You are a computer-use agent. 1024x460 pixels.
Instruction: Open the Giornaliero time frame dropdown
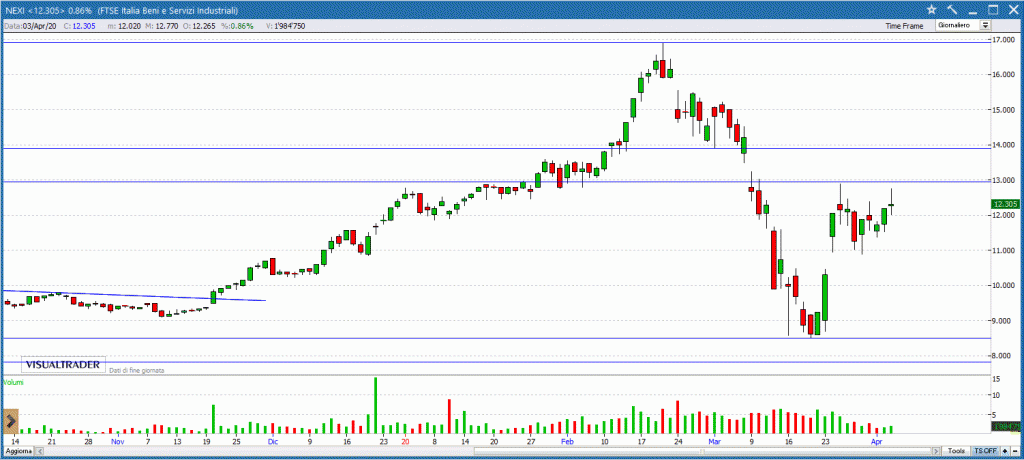click(964, 25)
